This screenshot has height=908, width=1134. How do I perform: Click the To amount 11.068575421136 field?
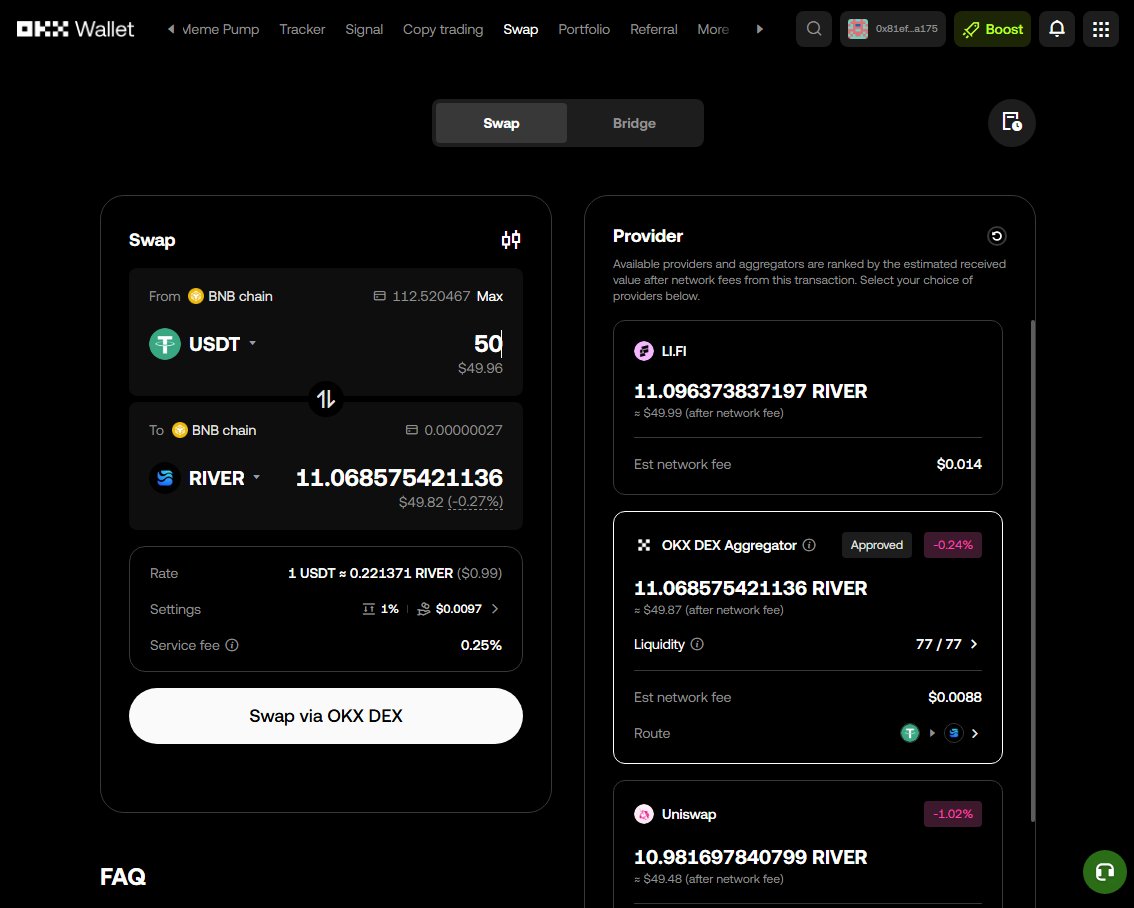399,477
